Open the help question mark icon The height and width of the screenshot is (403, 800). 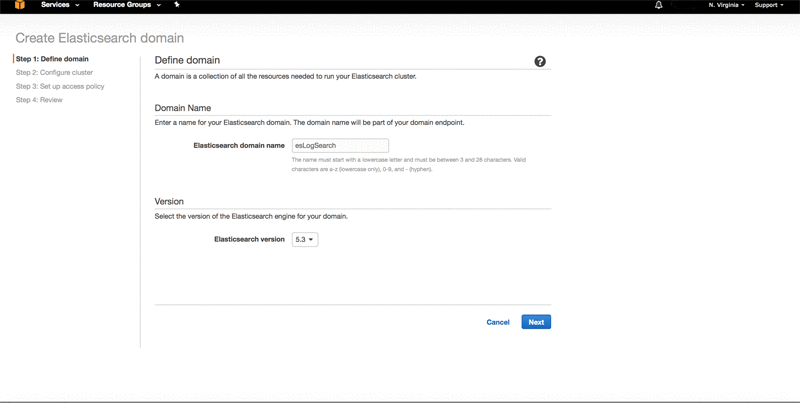click(540, 61)
